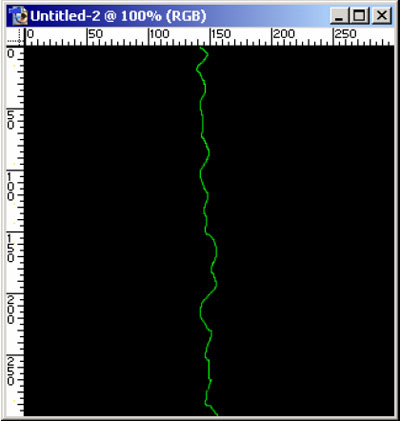The height and width of the screenshot is (421, 400).
Task: Click the green jagged line on canvas
Action: point(207,231)
